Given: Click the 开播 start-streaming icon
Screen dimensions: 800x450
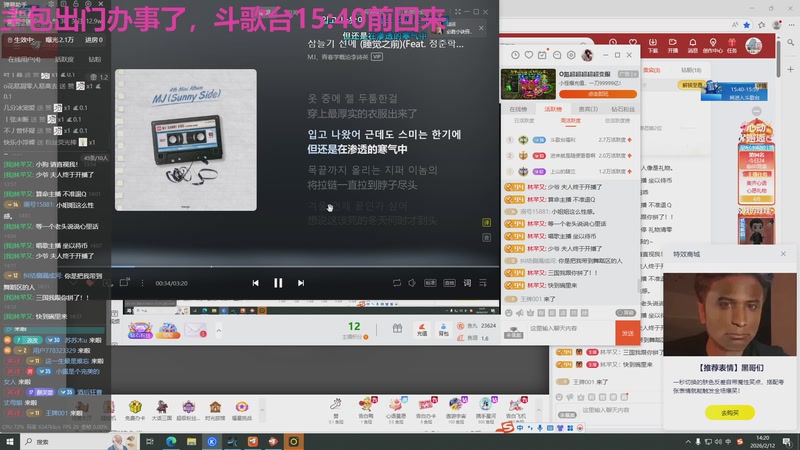Looking at the screenshot, I should pos(672,45).
